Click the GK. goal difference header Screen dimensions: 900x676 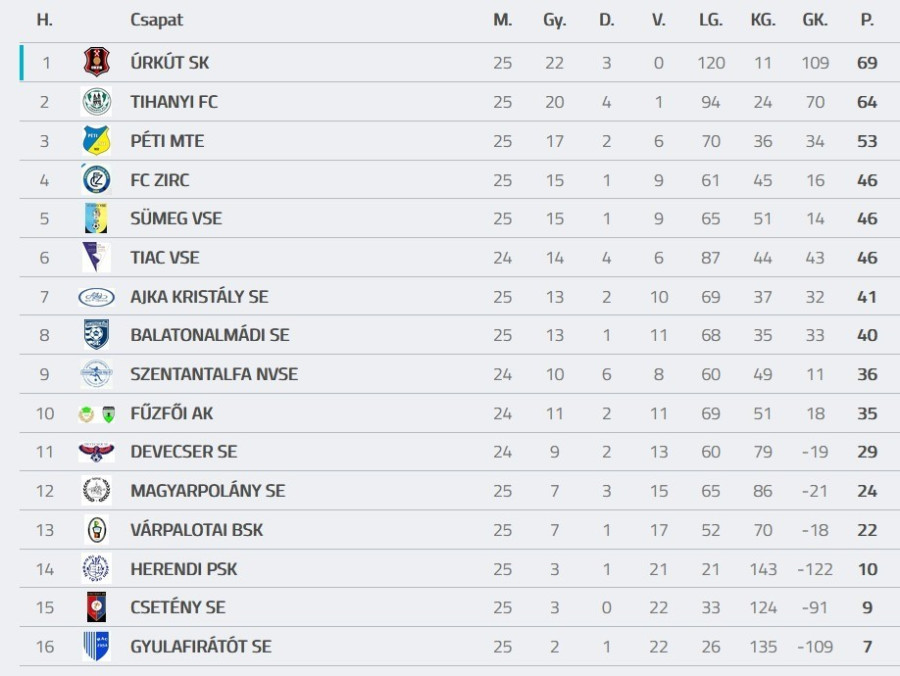(x=815, y=20)
